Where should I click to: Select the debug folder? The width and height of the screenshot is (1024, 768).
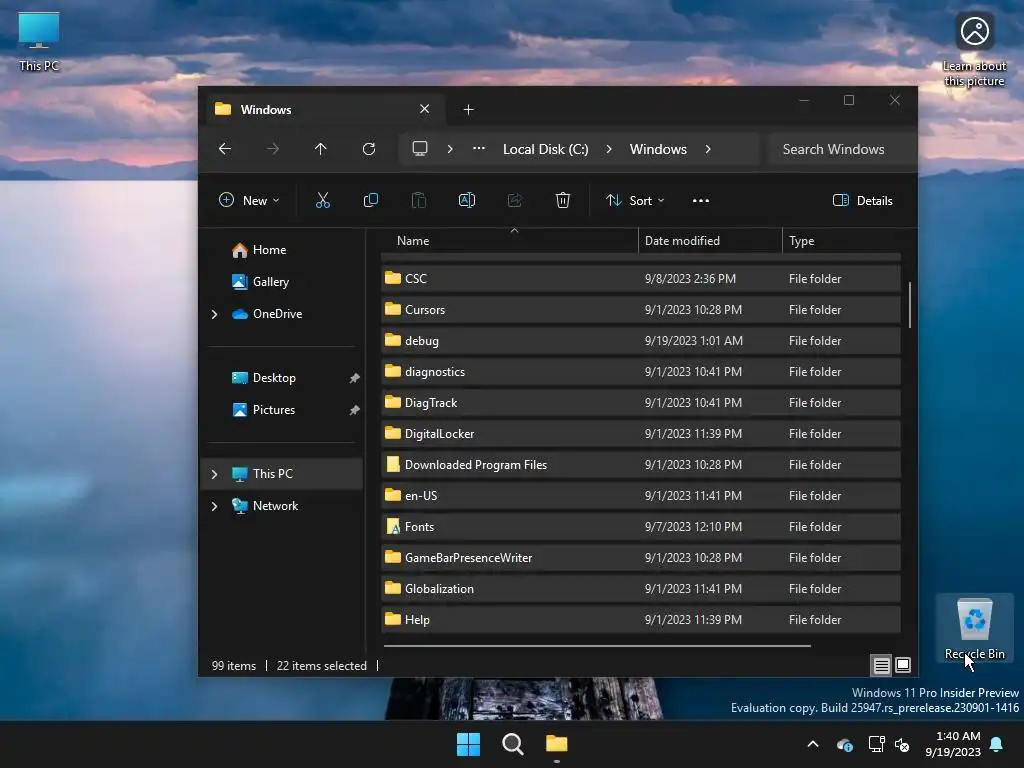coord(641,341)
